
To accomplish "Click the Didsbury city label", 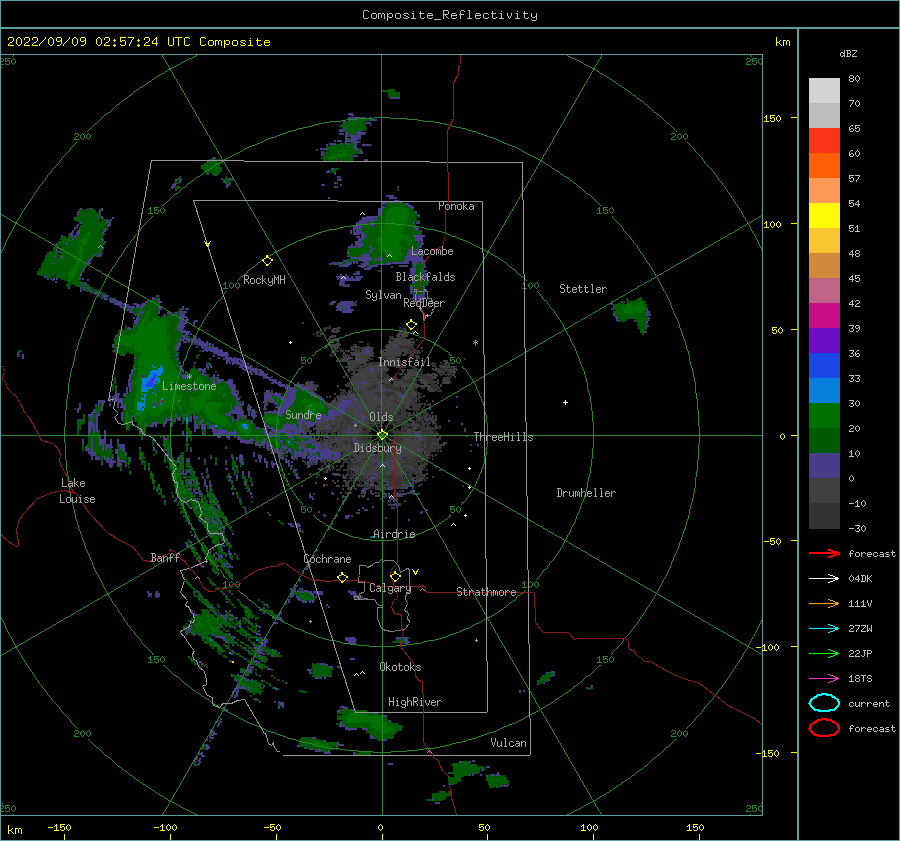I will 377,448.
